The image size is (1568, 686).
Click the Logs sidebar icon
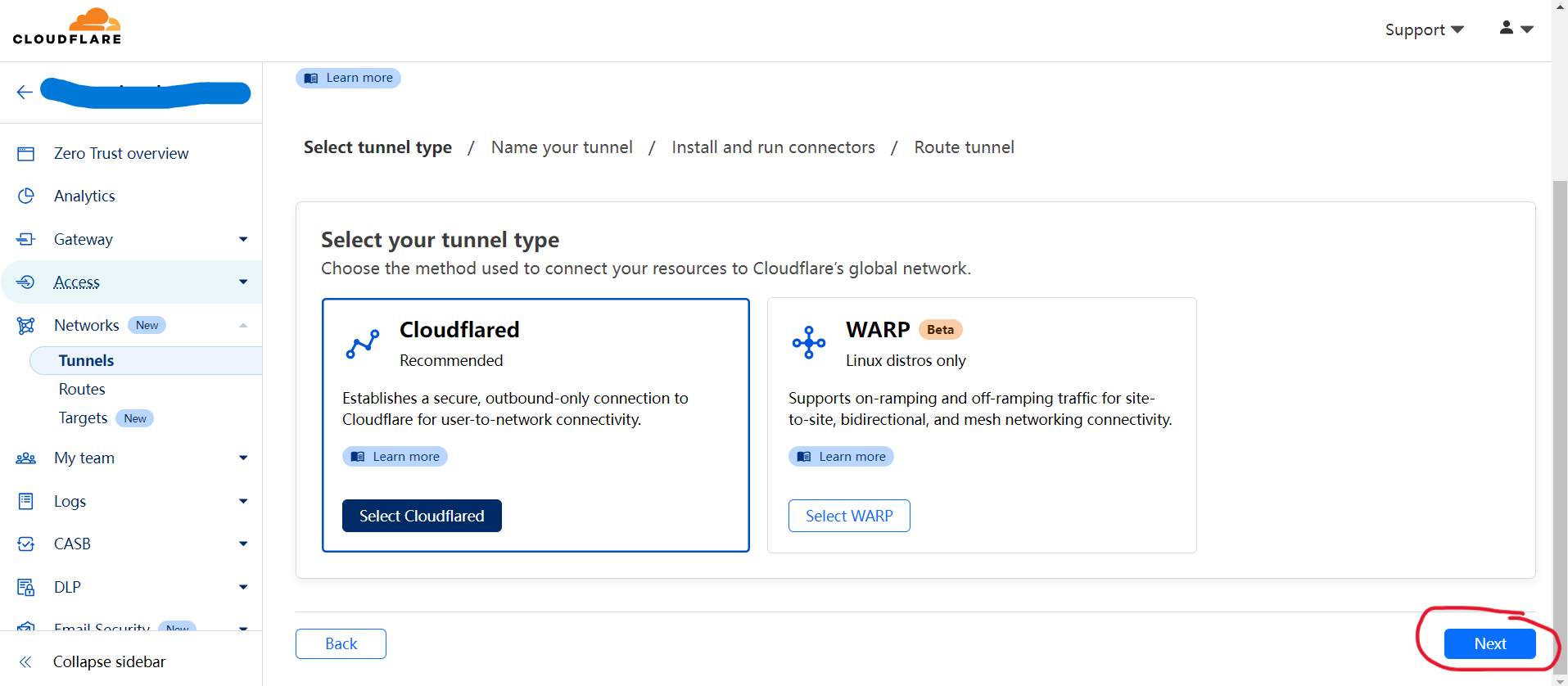(26, 501)
